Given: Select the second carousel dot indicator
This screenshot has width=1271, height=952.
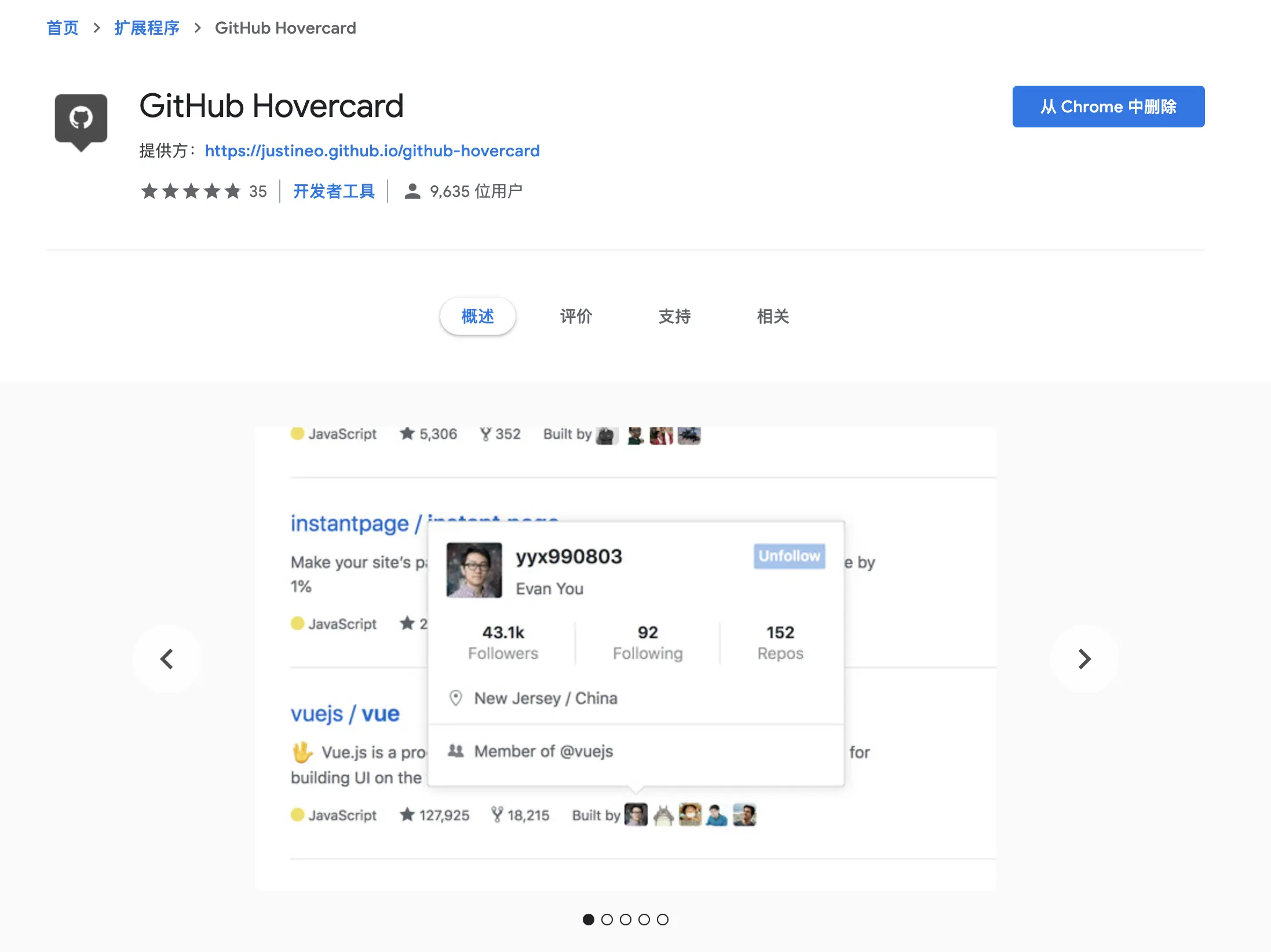Looking at the screenshot, I should (x=607, y=920).
